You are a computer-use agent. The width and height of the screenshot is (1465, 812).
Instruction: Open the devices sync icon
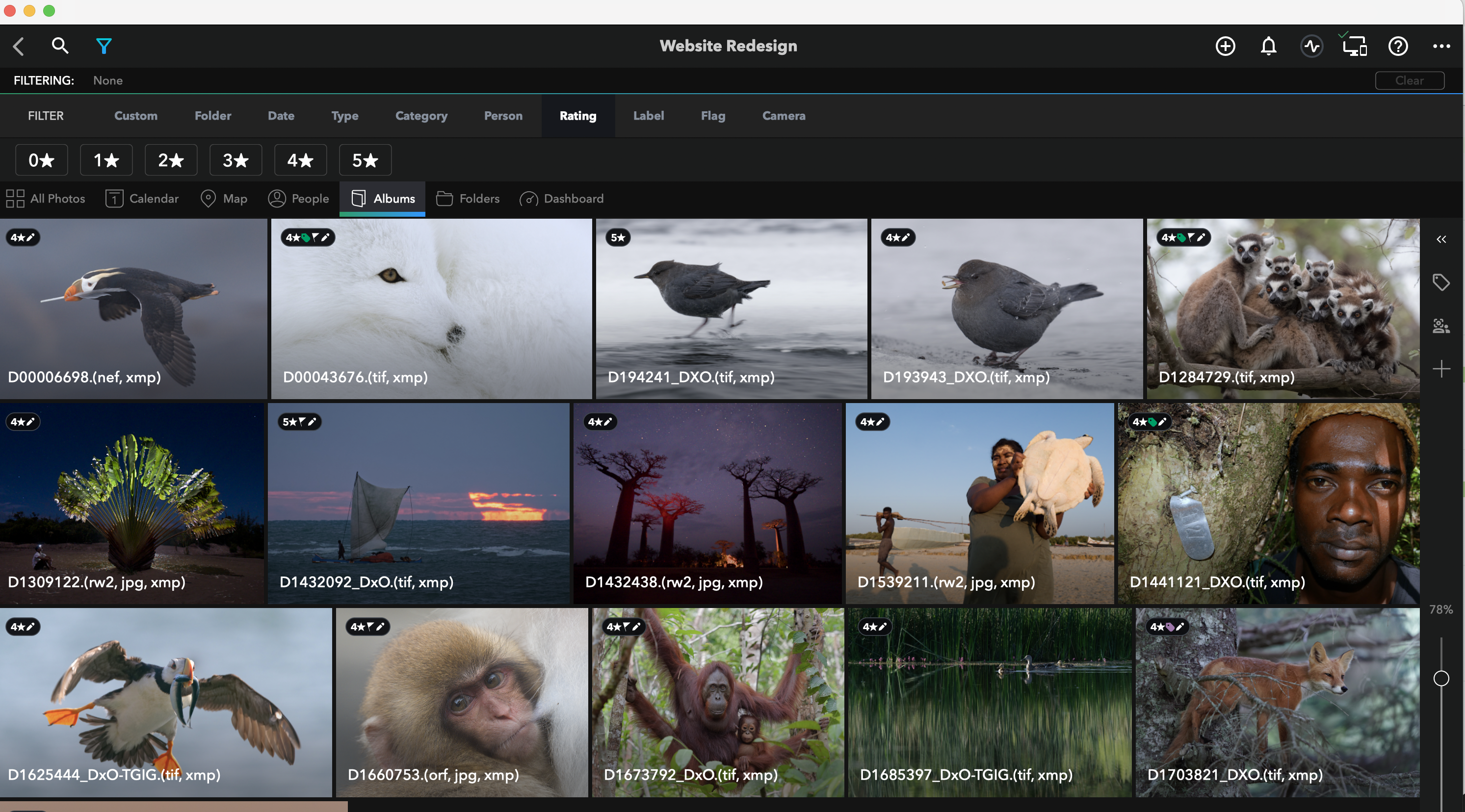(1355, 46)
